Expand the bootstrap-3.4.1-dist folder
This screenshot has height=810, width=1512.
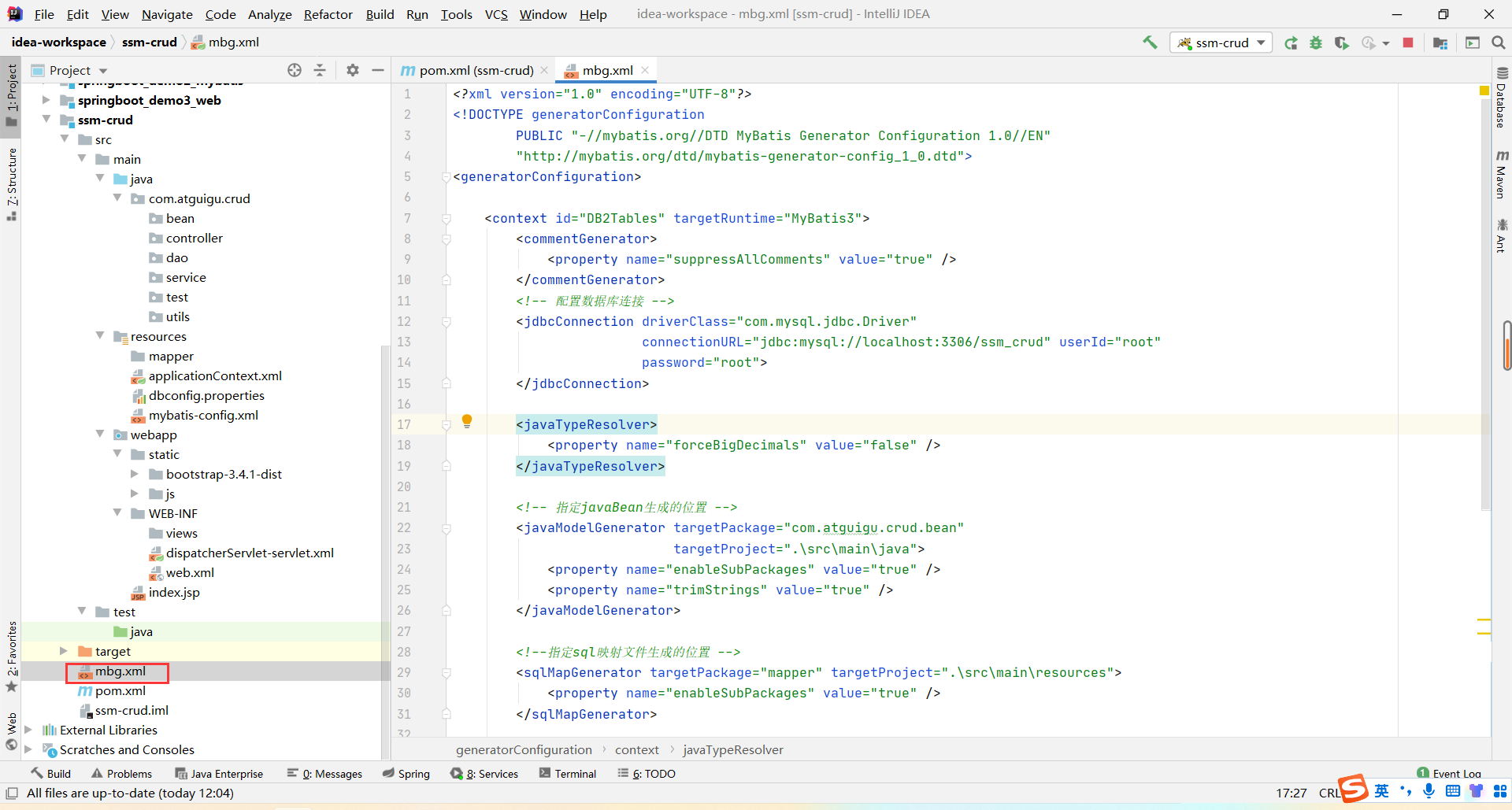[135, 474]
